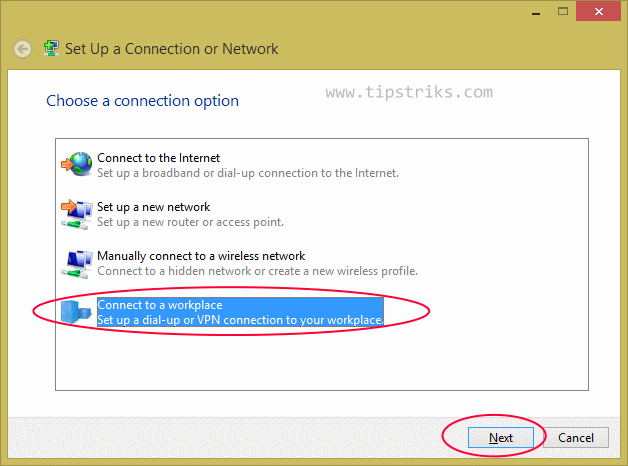The width and height of the screenshot is (628, 466).
Task: Click the Set up a new network icon
Action: click(x=76, y=214)
